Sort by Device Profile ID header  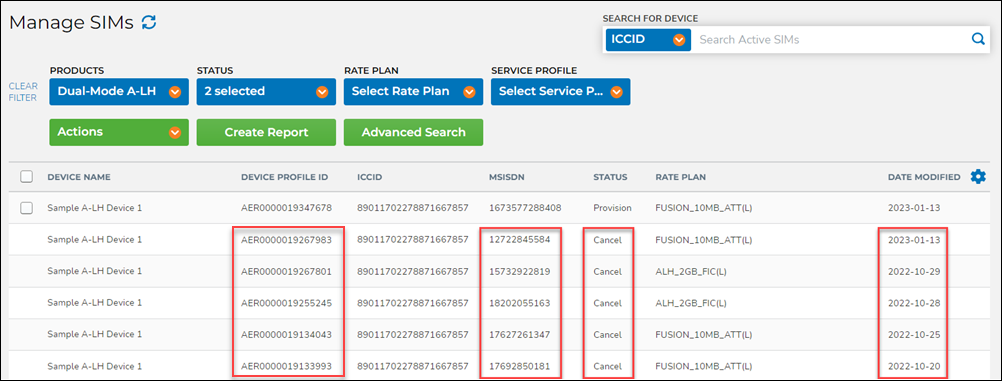tap(284, 177)
